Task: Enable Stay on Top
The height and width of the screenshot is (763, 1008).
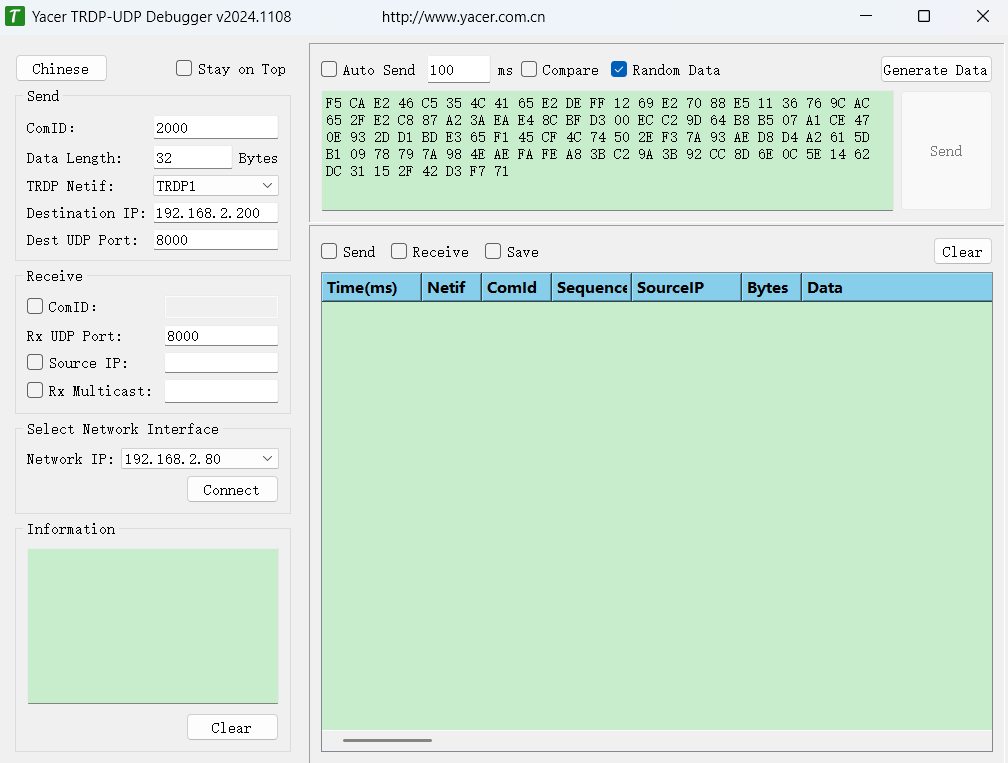Action: 184,69
